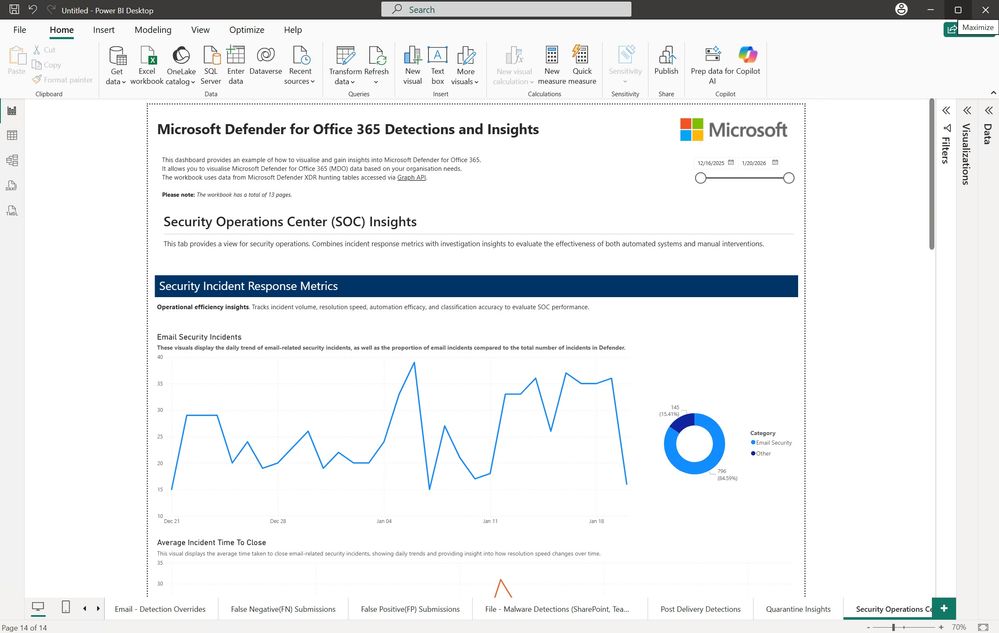Open TMDL view in sidebar
Image resolution: width=999 pixels, height=633 pixels.
coord(11,211)
